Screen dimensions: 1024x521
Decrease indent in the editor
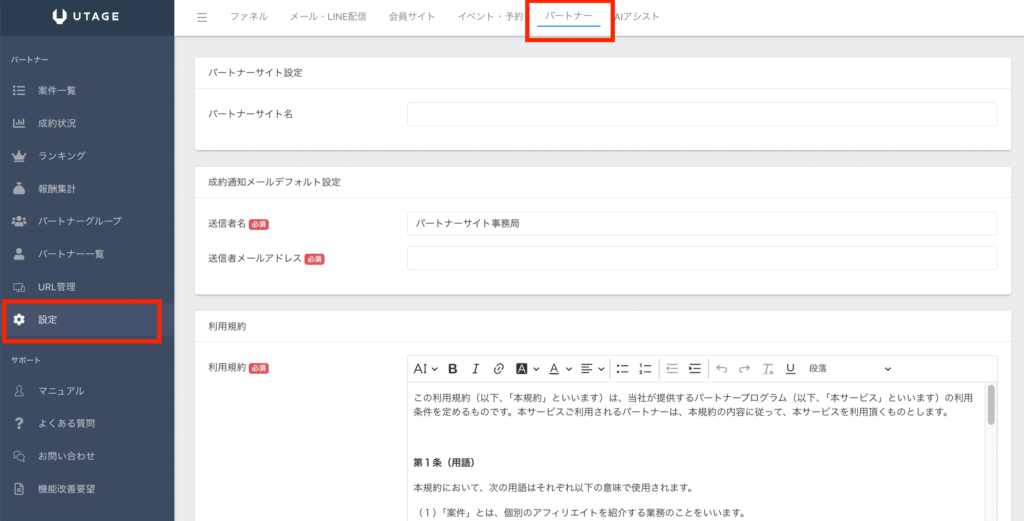tap(672, 369)
